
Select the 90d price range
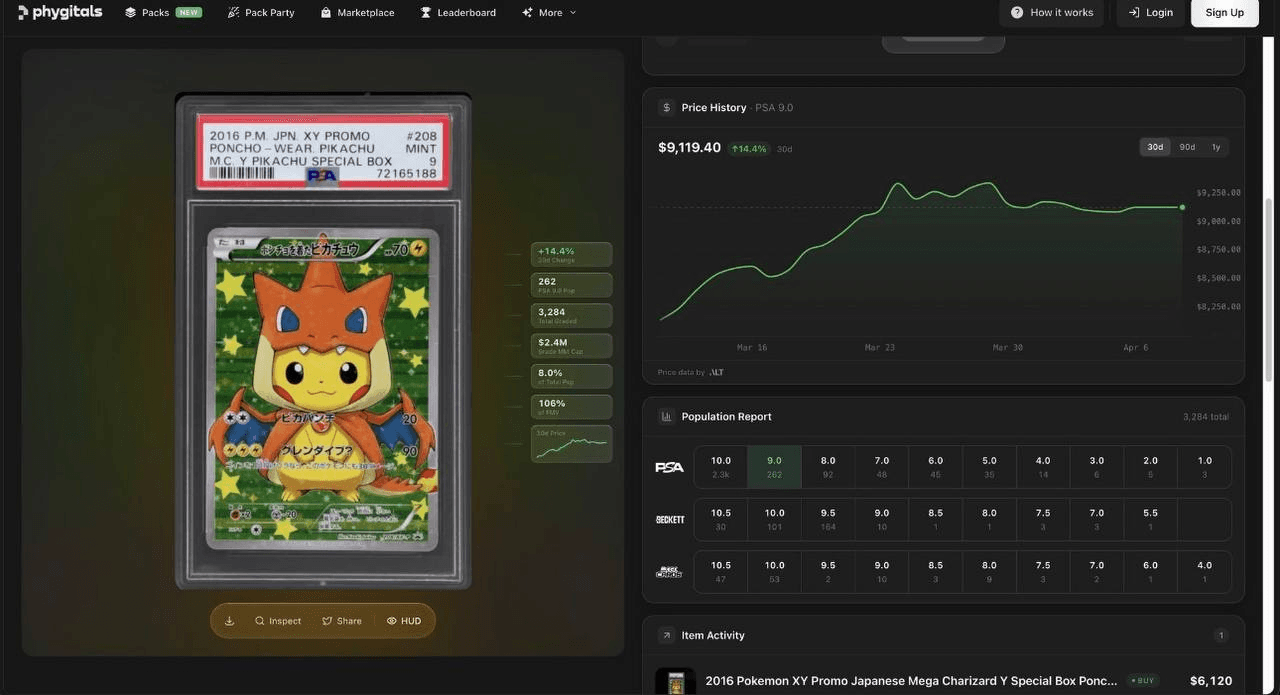pos(1187,147)
